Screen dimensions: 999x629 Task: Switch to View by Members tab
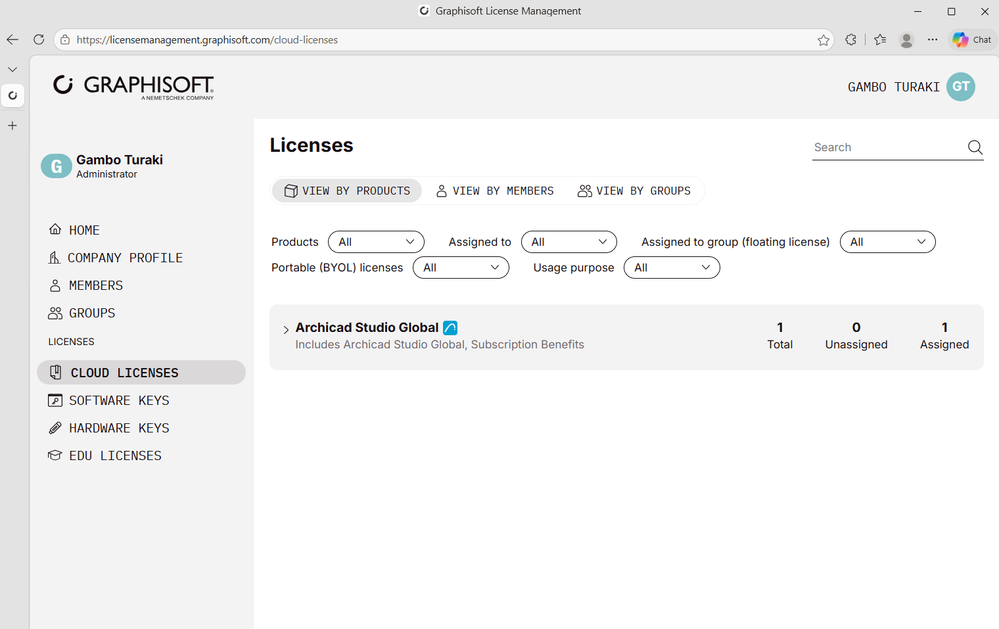tap(495, 191)
